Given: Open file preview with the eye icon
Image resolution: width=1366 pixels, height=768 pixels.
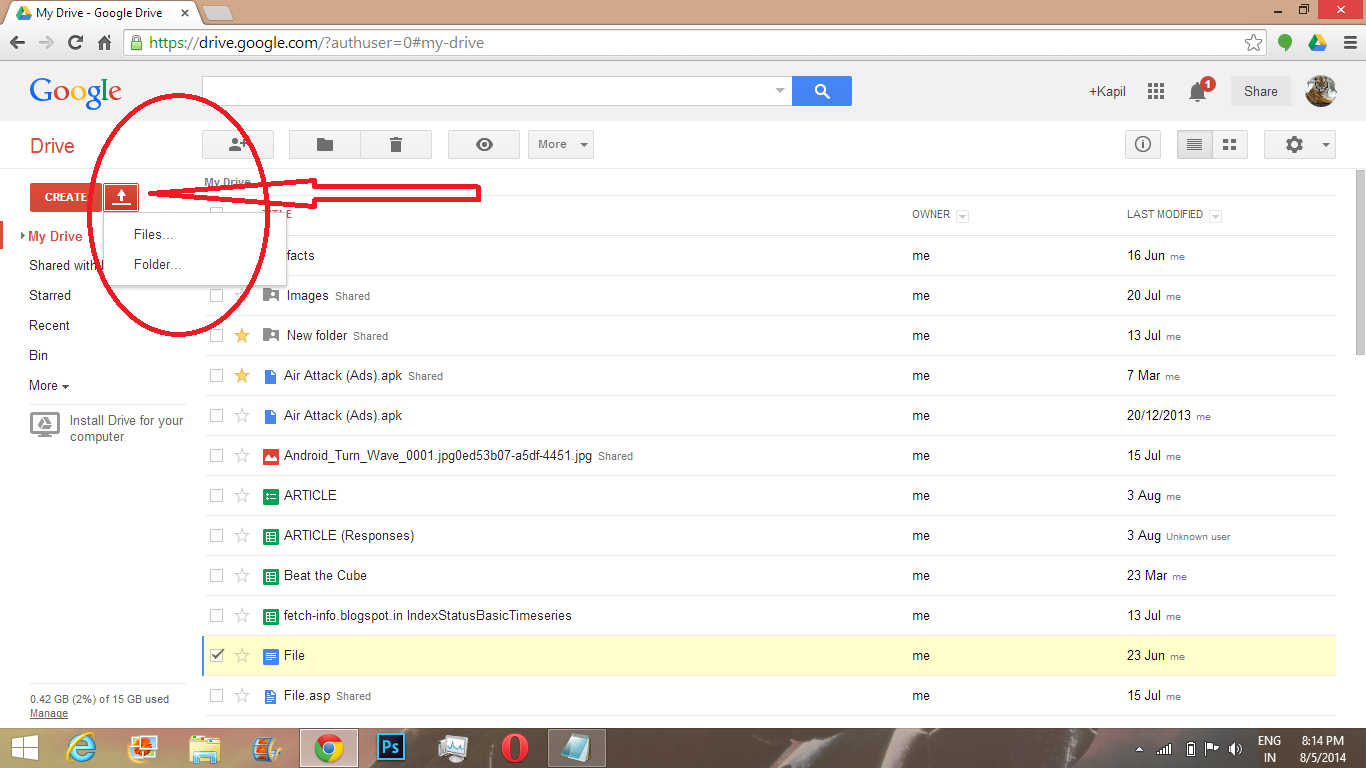Looking at the screenshot, I should 483,144.
